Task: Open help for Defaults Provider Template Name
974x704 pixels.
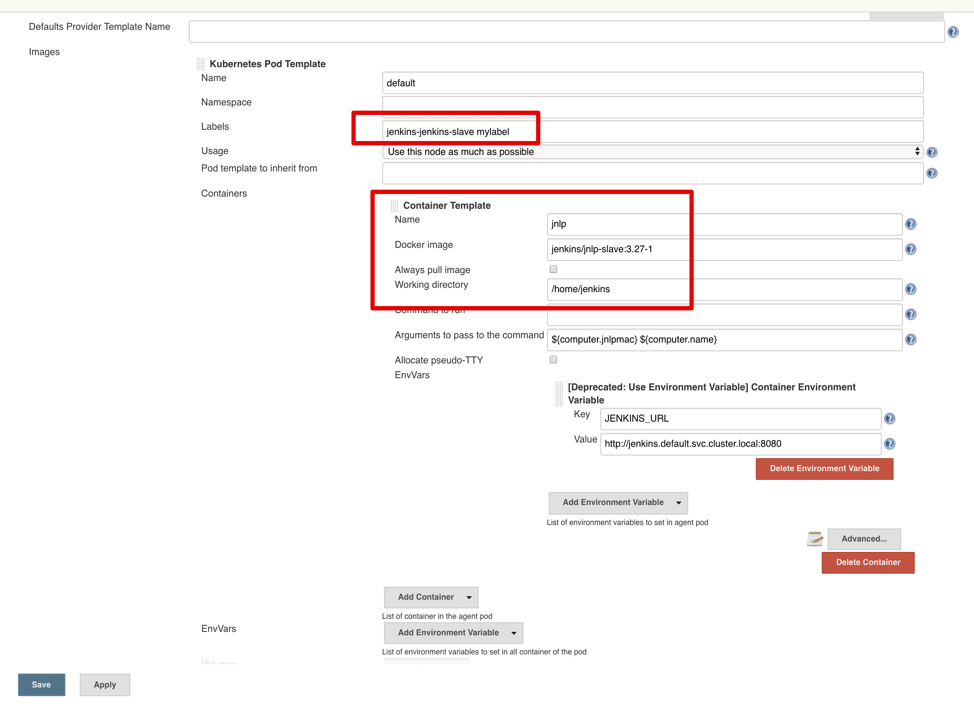Action: pyautogui.click(x=952, y=32)
